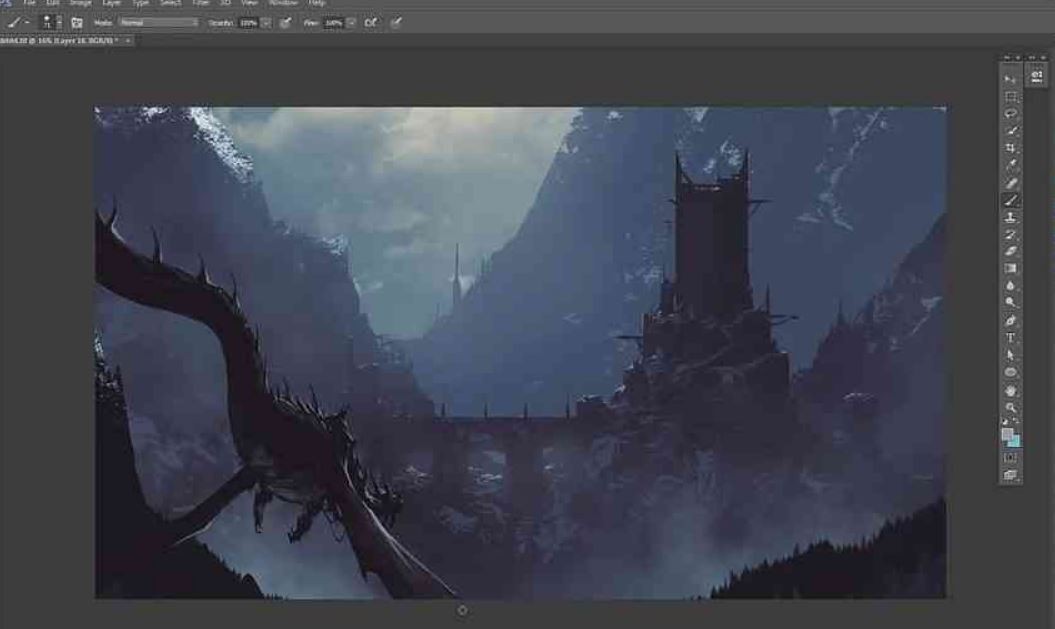Viewport: 1055px width, 629px height.
Task: Select the Hand tool
Action: (1011, 390)
